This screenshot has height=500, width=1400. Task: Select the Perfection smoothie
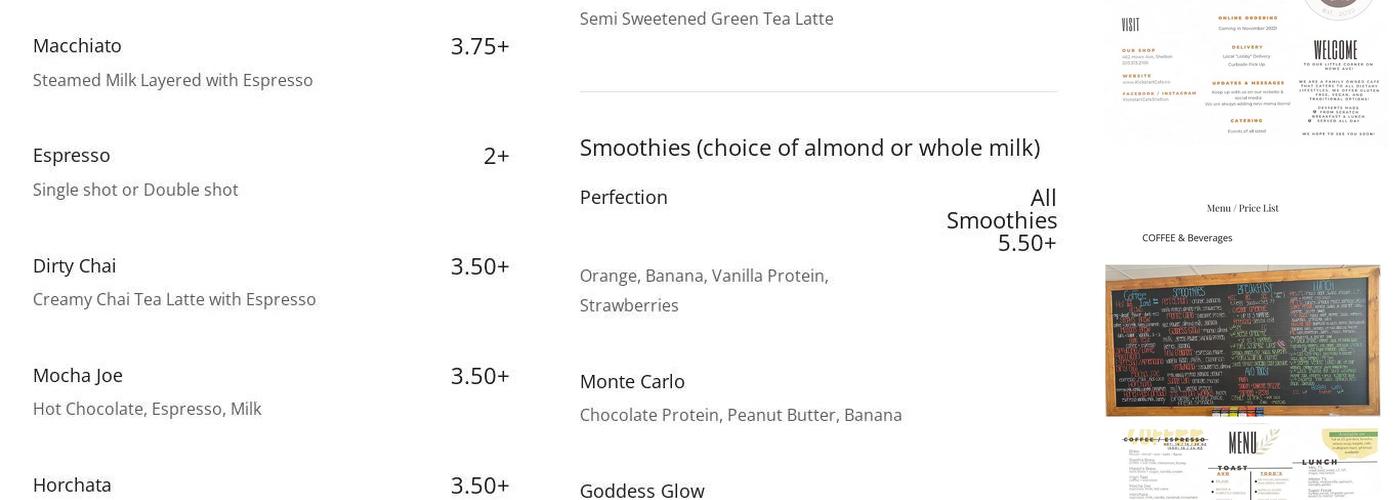pyautogui.click(x=623, y=198)
